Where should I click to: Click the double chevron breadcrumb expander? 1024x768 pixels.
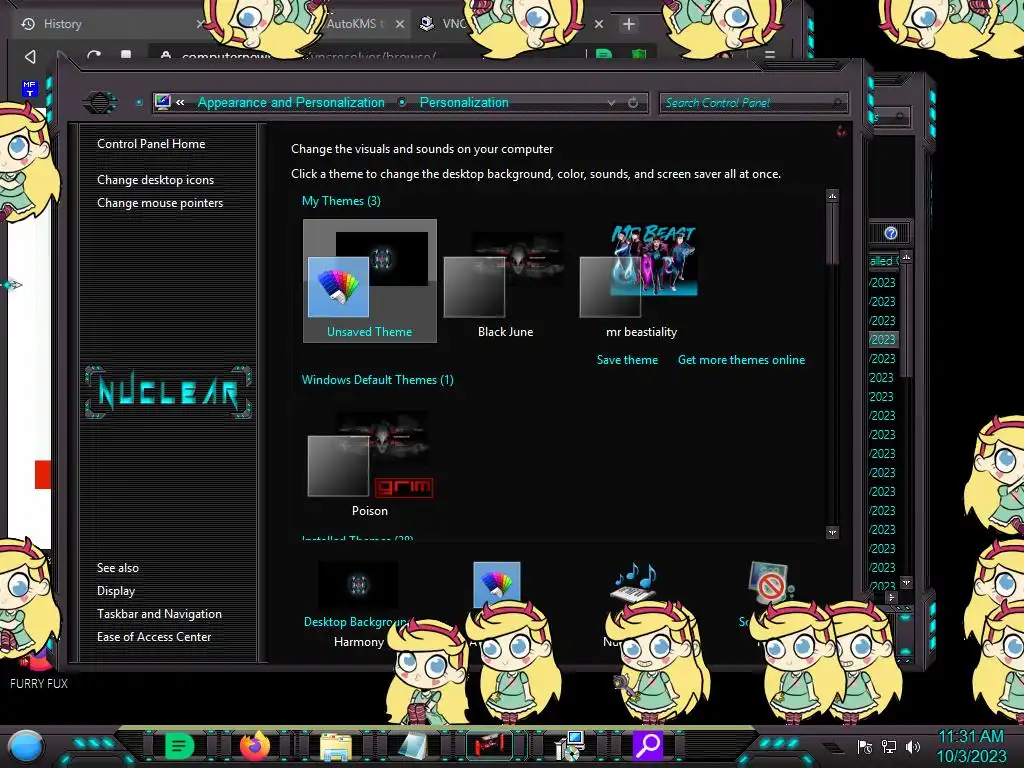click(180, 102)
